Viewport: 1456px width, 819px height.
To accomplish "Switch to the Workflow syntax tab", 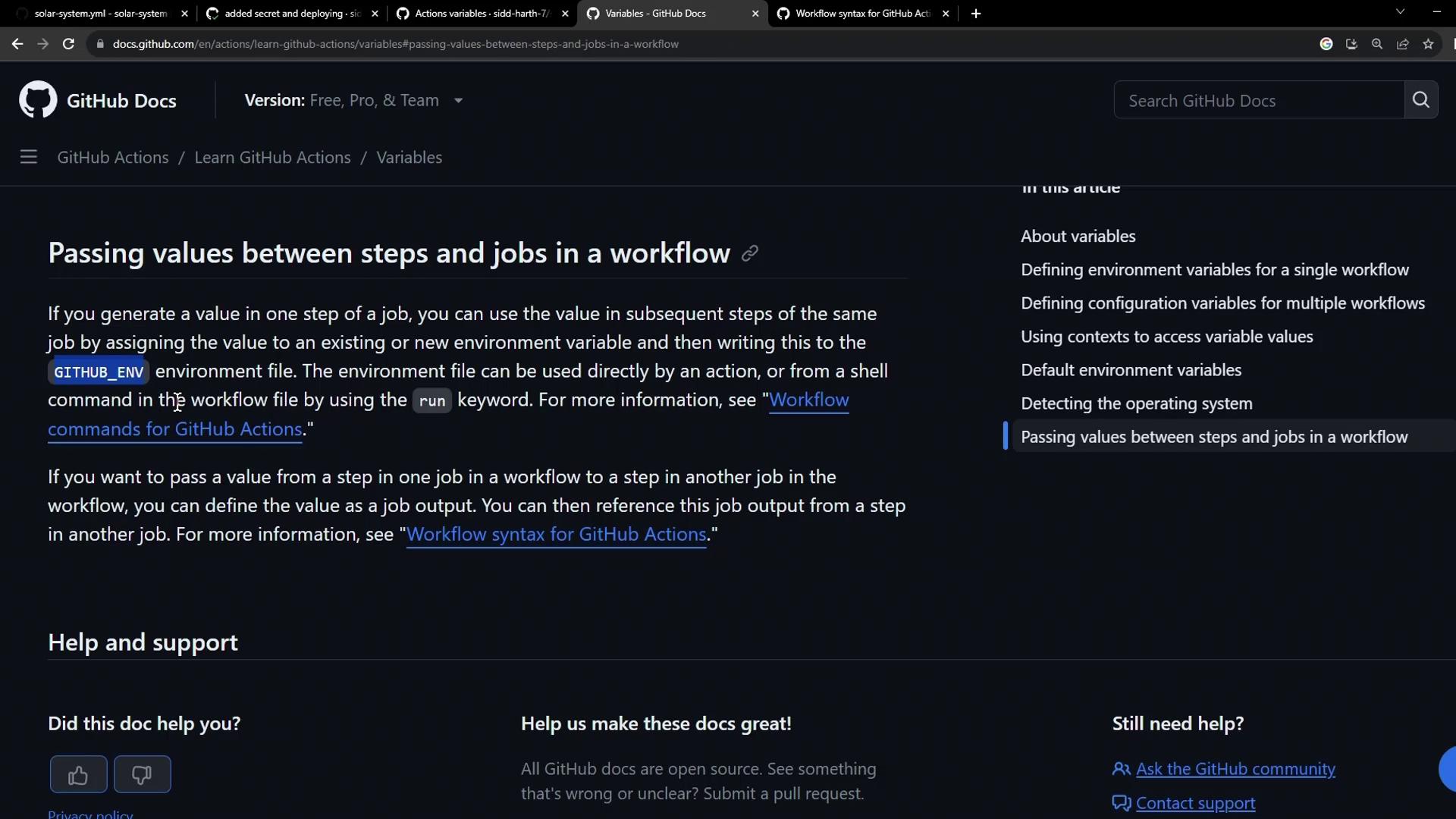I will point(861,14).
